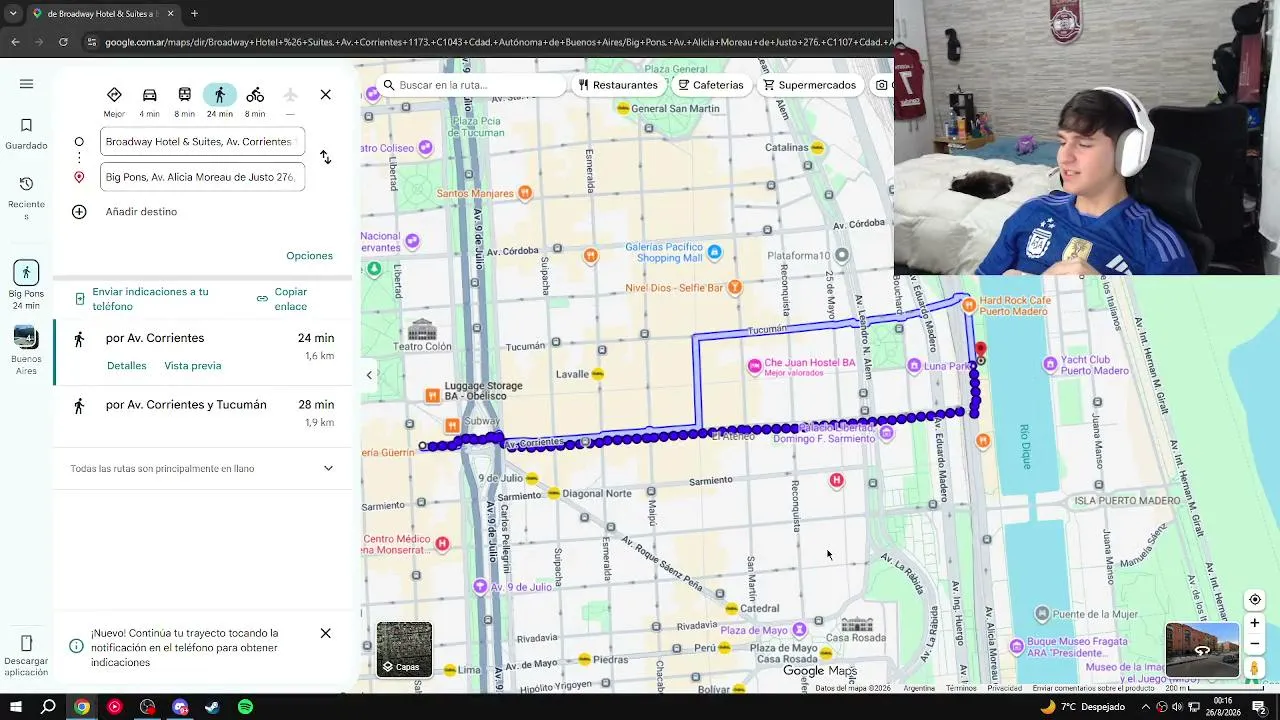Collapse the side panel with chevron
Image resolution: width=1280 pixels, height=720 pixels.
[x=369, y=375]
